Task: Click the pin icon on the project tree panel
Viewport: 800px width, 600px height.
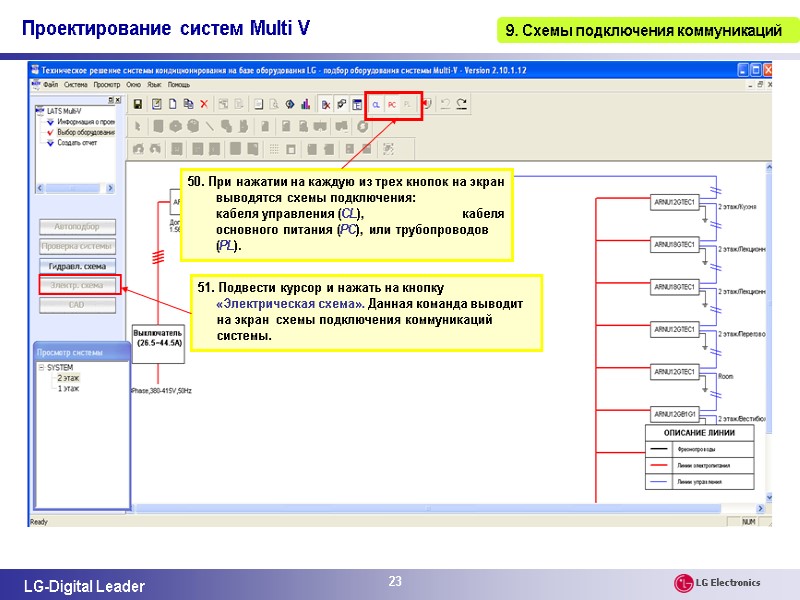Action: tap(111, 100)
